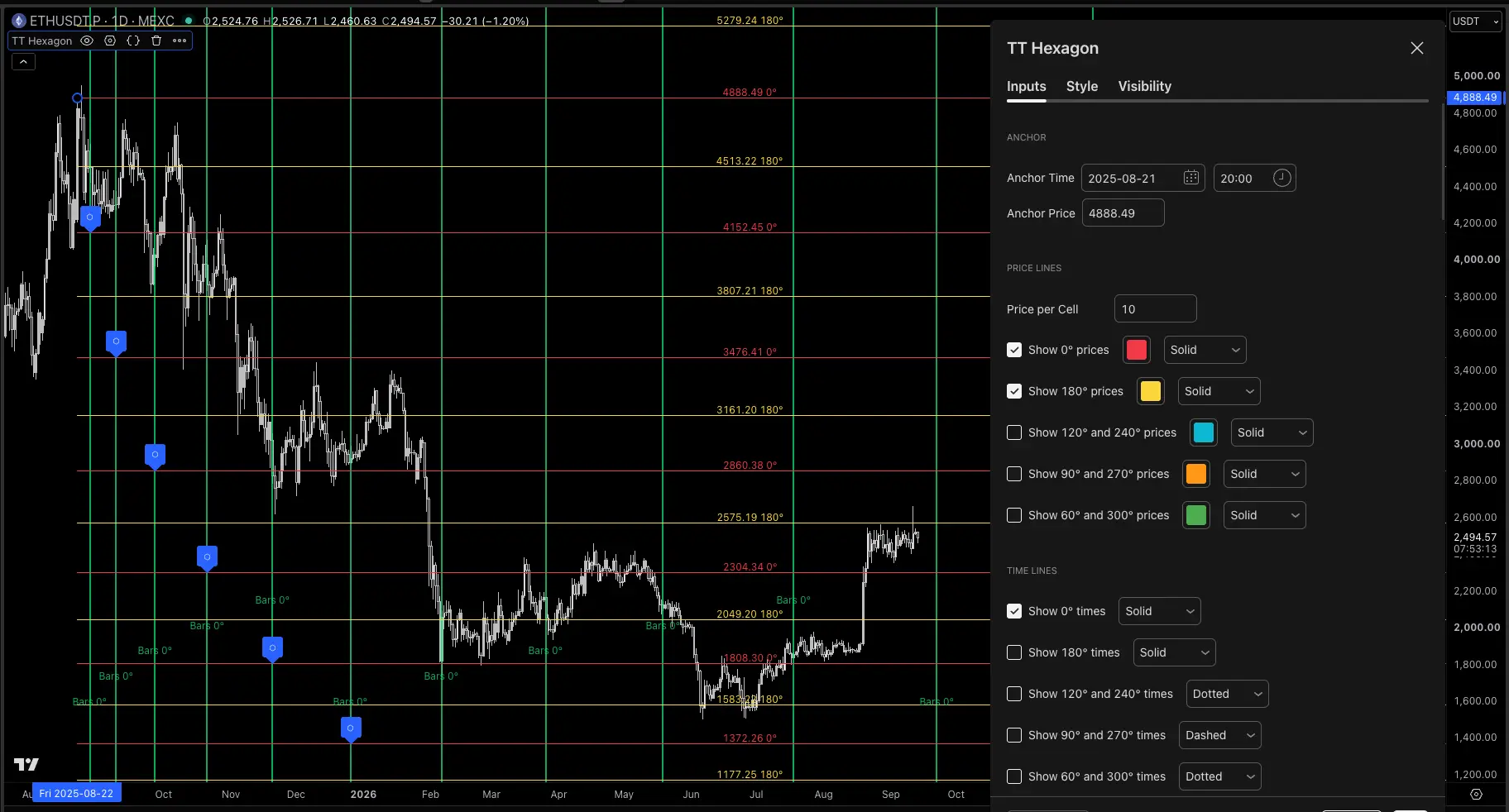Open the Anchor Time calendar picker icon
The width and height of the screenshot is (1509, 812).
pyautogui.click(x=1191, y=178)
